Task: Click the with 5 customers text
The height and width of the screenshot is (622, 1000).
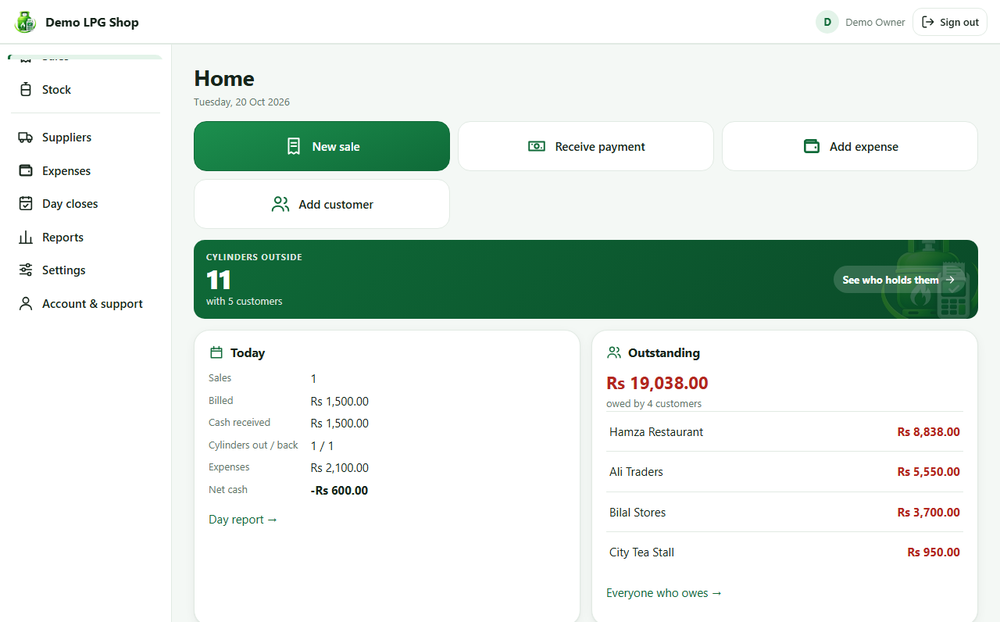Action: (244, 301)
